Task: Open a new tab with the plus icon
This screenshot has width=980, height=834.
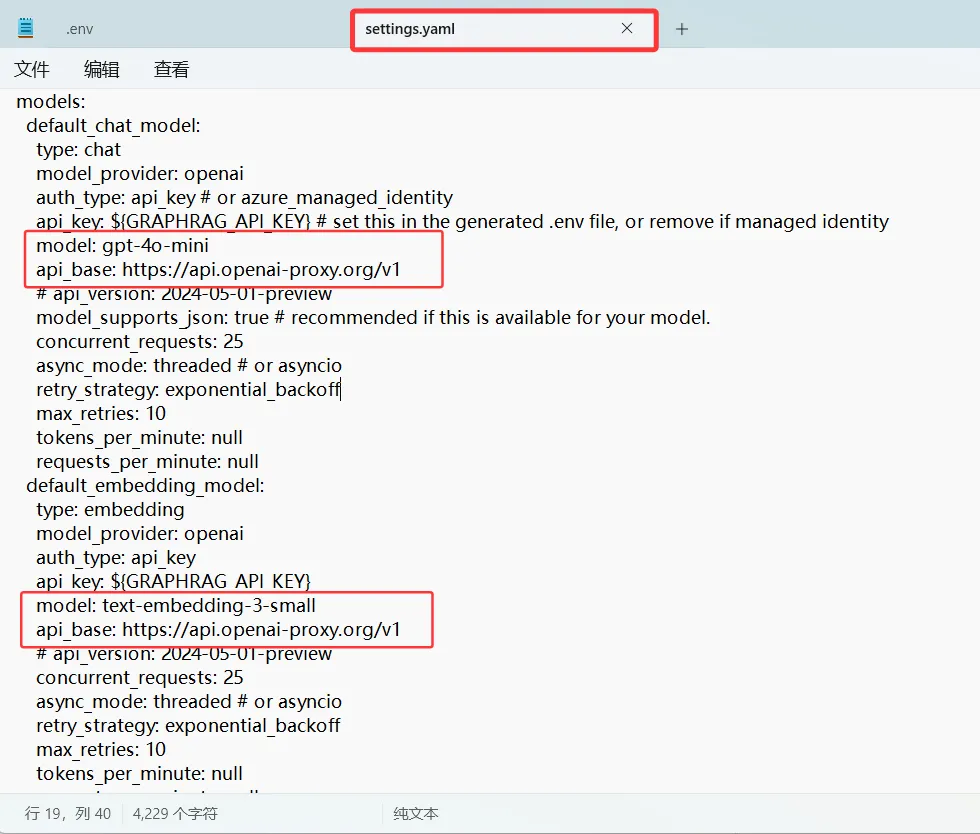Action: pyautogui.click(x=683, y=29)
